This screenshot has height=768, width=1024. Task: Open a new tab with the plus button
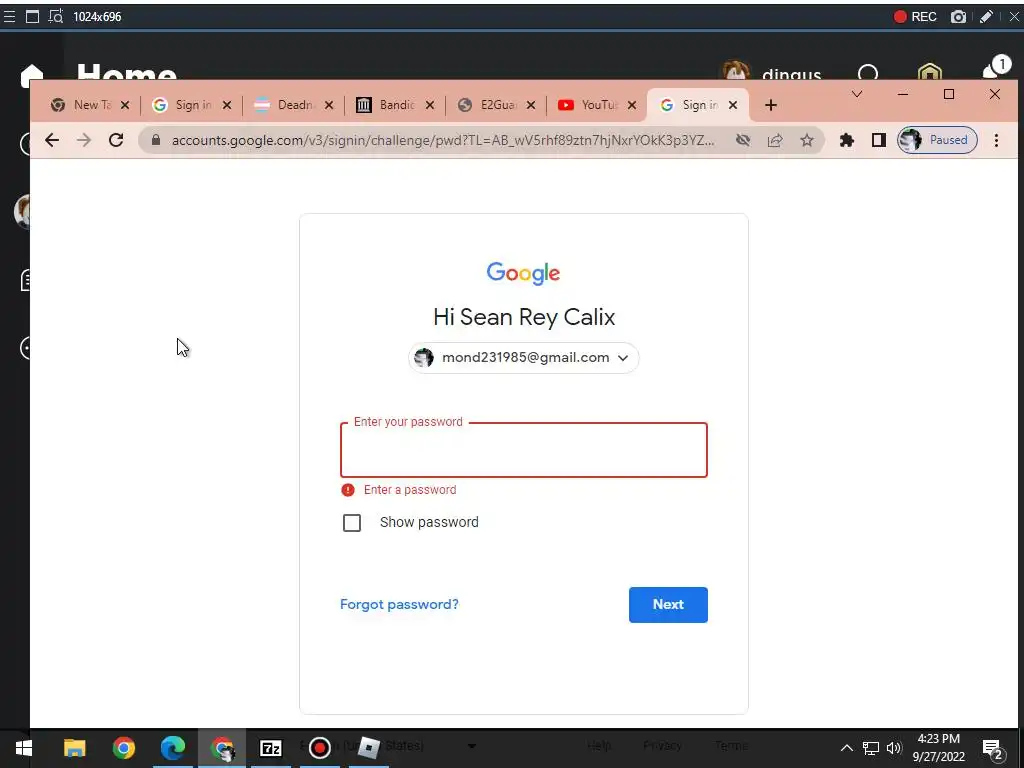pyautogui.click(x=771, y=105)
